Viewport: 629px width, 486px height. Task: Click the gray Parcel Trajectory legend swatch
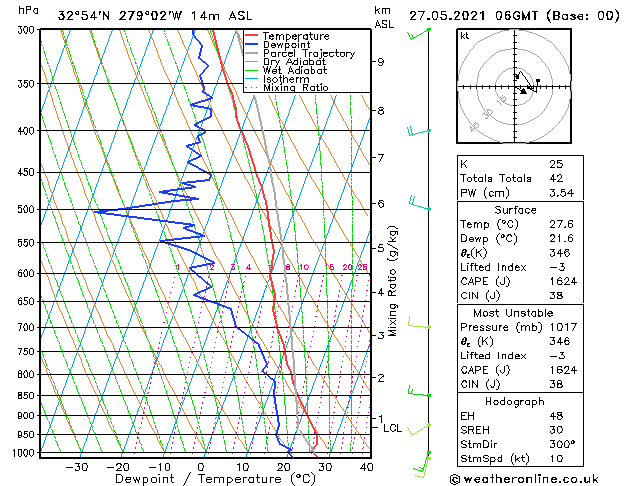pyautogui.click(x=251, y=53)
